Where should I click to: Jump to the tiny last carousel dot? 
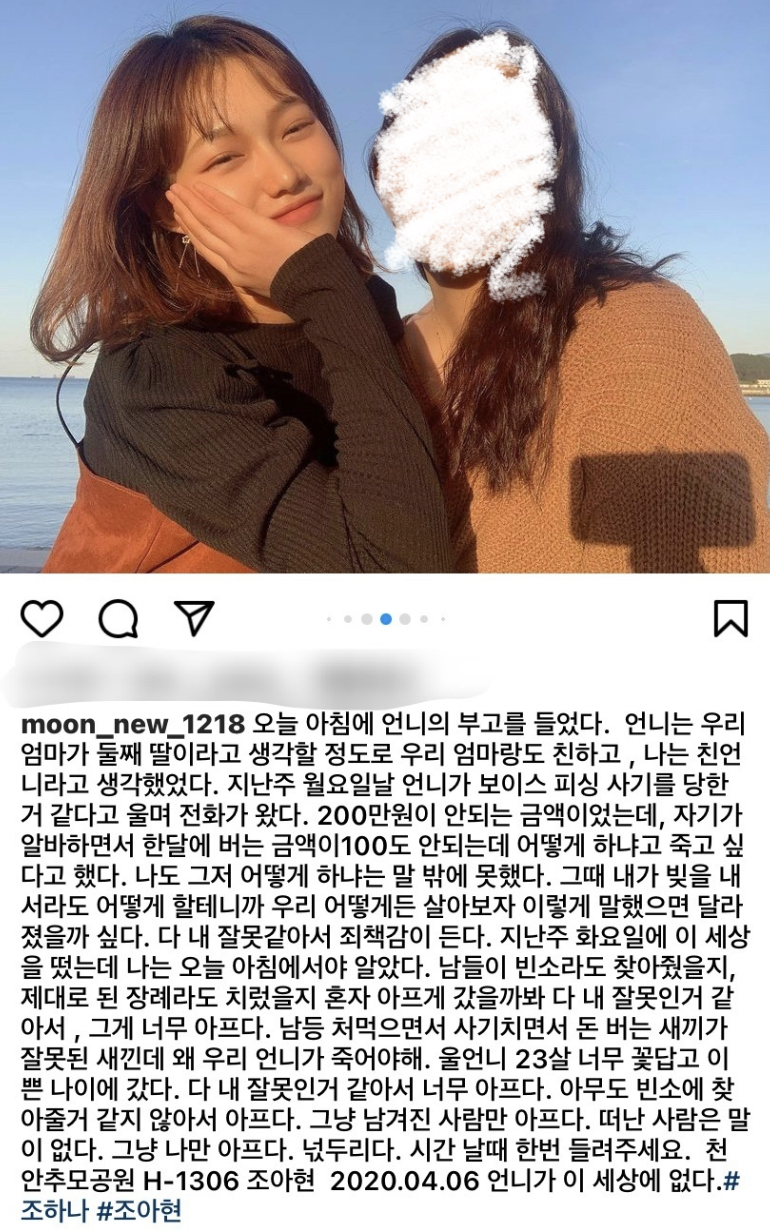point(442,619)
